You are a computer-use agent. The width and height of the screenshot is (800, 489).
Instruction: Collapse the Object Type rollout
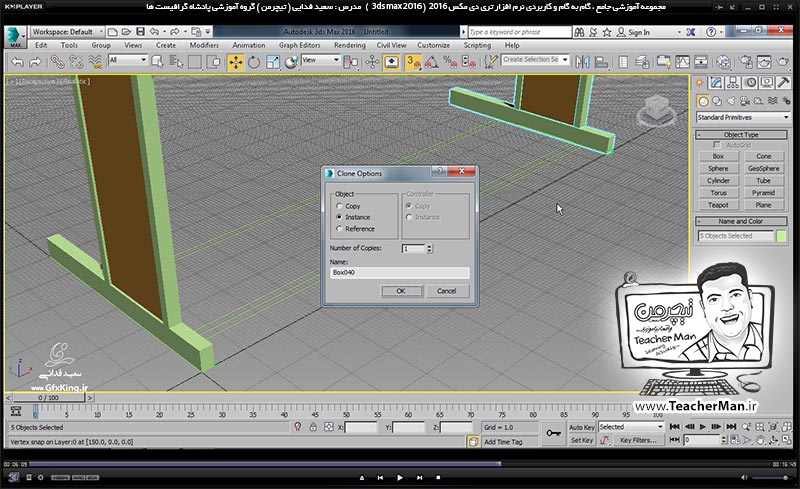[x=741, y=135]
